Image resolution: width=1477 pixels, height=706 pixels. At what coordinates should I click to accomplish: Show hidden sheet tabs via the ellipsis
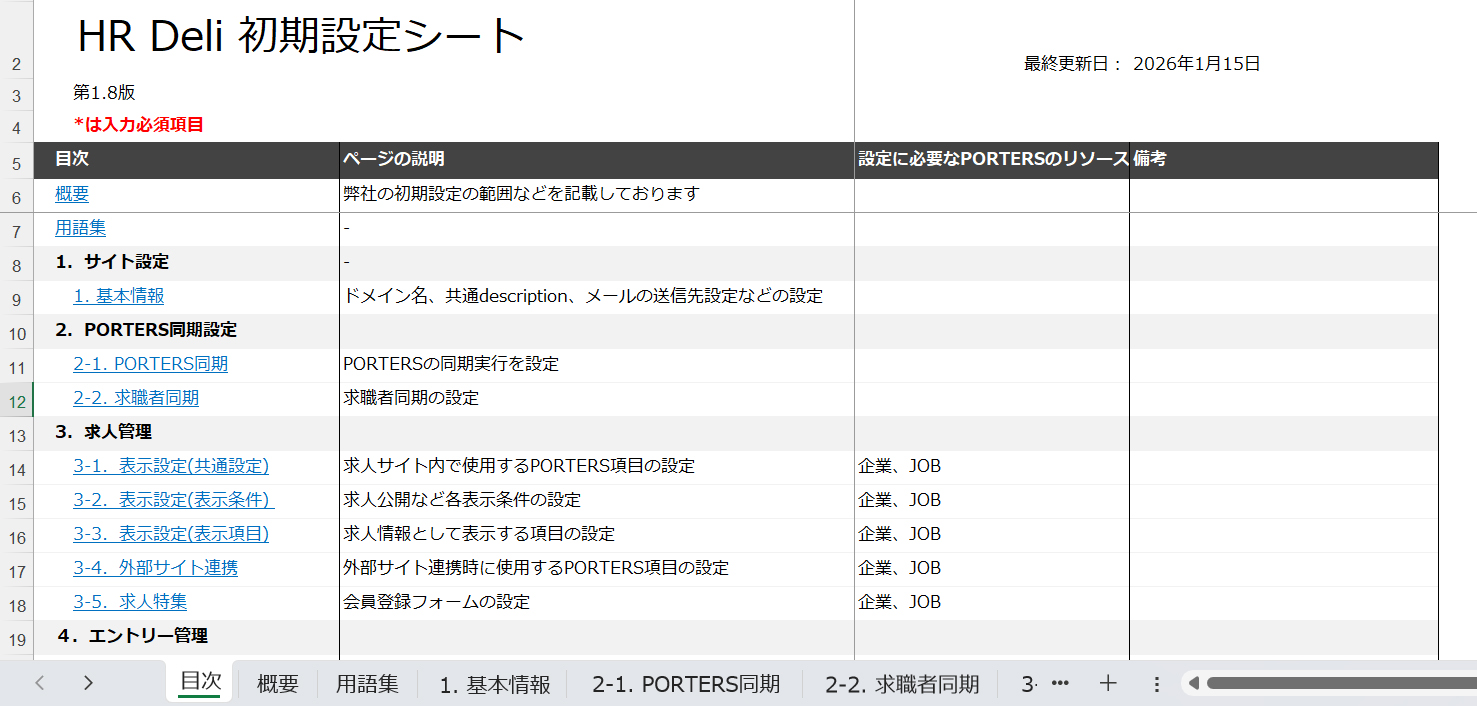point(1061,684)
